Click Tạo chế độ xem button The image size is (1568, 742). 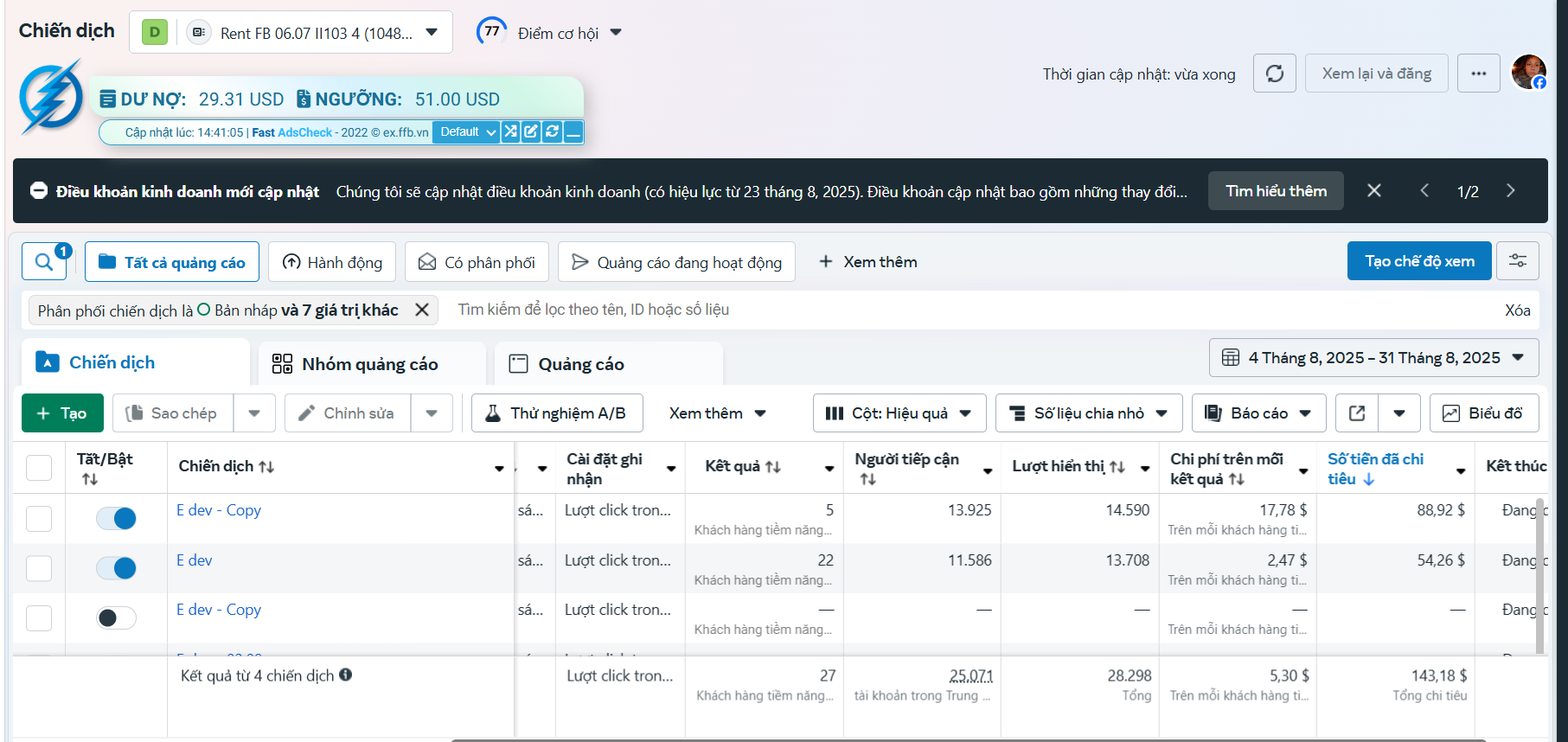pyautogui.click(x=1419, y=260)
